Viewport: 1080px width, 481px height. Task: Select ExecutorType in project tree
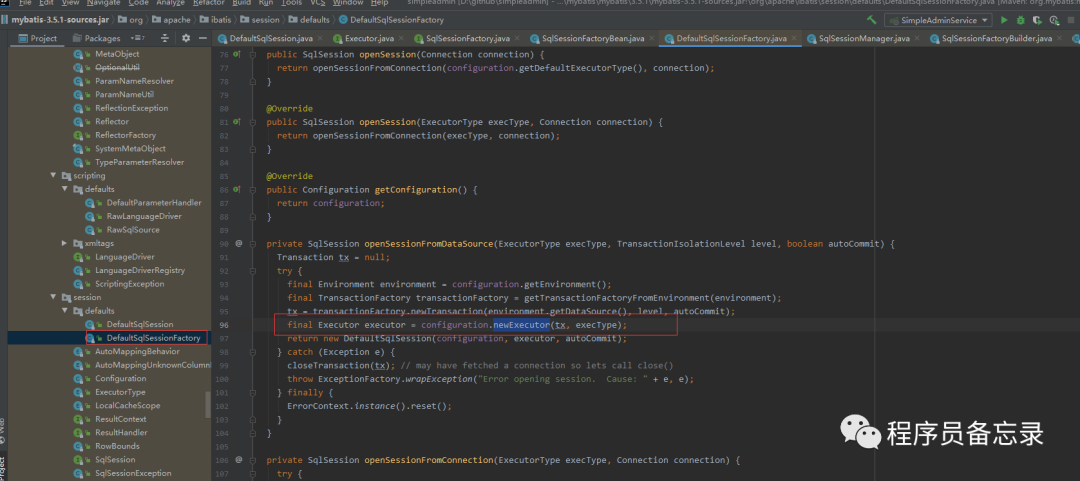pyautogui.click(x=120, y=392)
